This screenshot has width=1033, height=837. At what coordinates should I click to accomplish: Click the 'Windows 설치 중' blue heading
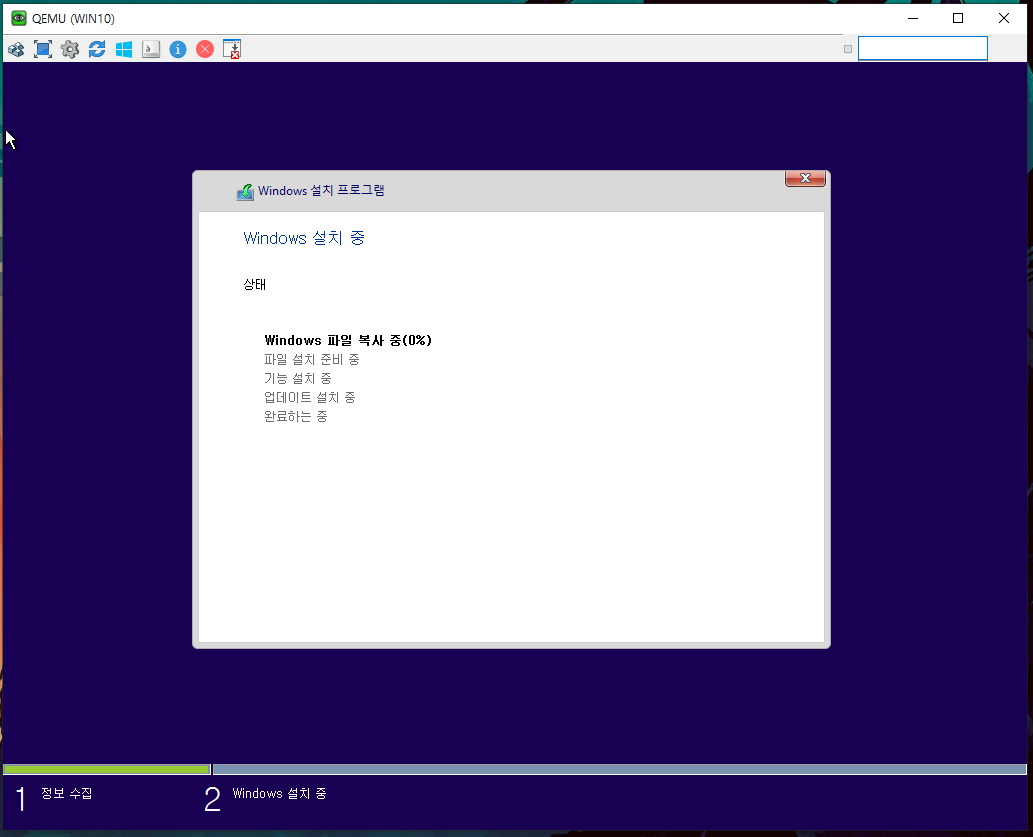click(304, 238)
